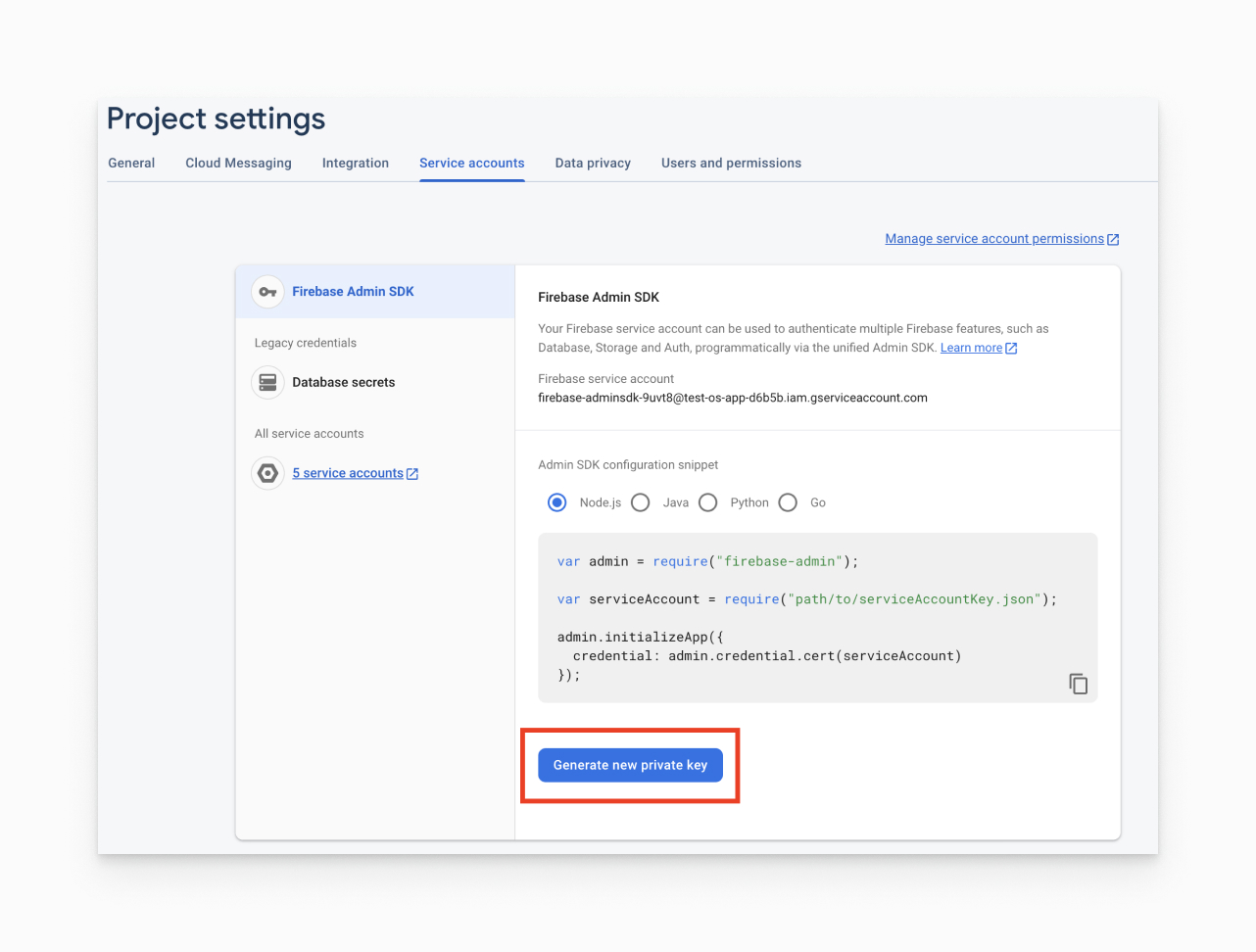Screen dimensions: 1256x952
Task: Click the key icon beside Firebase Admin SDK
Action: coord(267,292)
